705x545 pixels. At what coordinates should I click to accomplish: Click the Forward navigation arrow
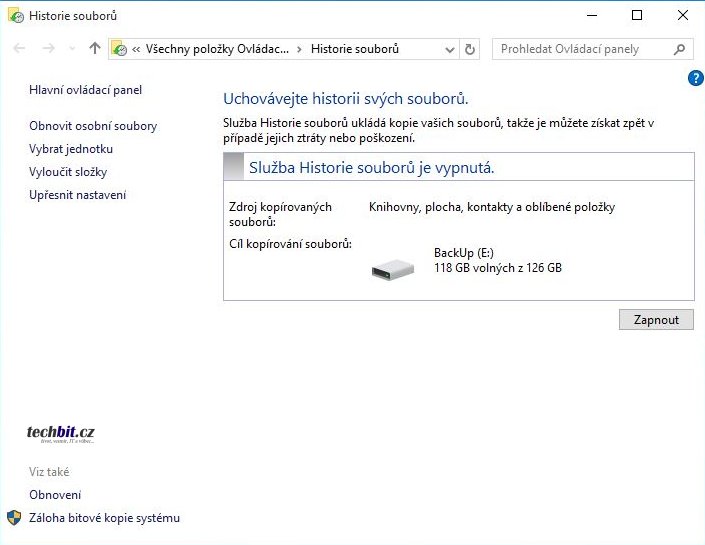point(47,49)
